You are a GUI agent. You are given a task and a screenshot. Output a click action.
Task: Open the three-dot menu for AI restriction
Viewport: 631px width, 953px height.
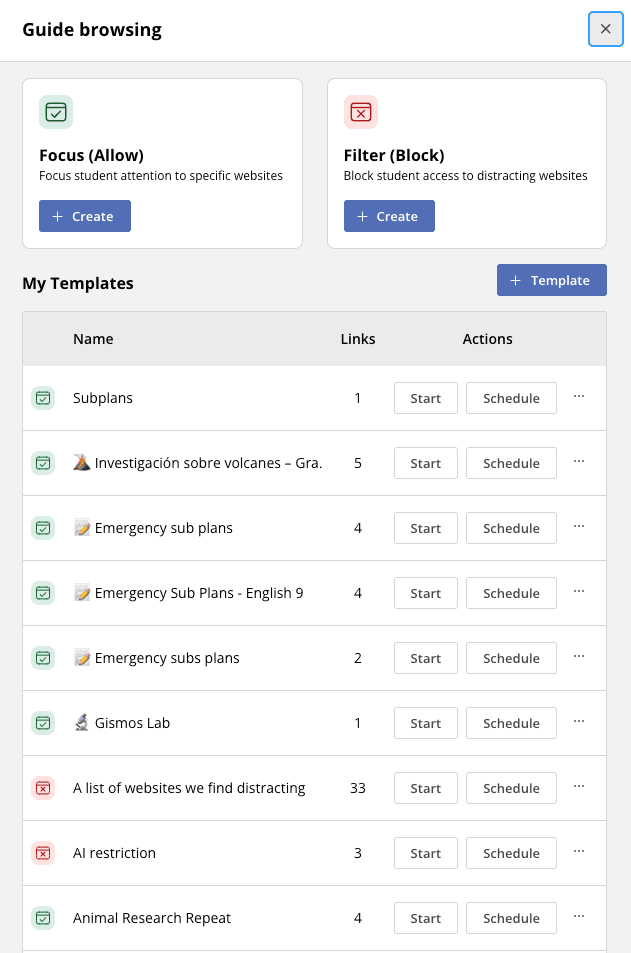[579, 852]
